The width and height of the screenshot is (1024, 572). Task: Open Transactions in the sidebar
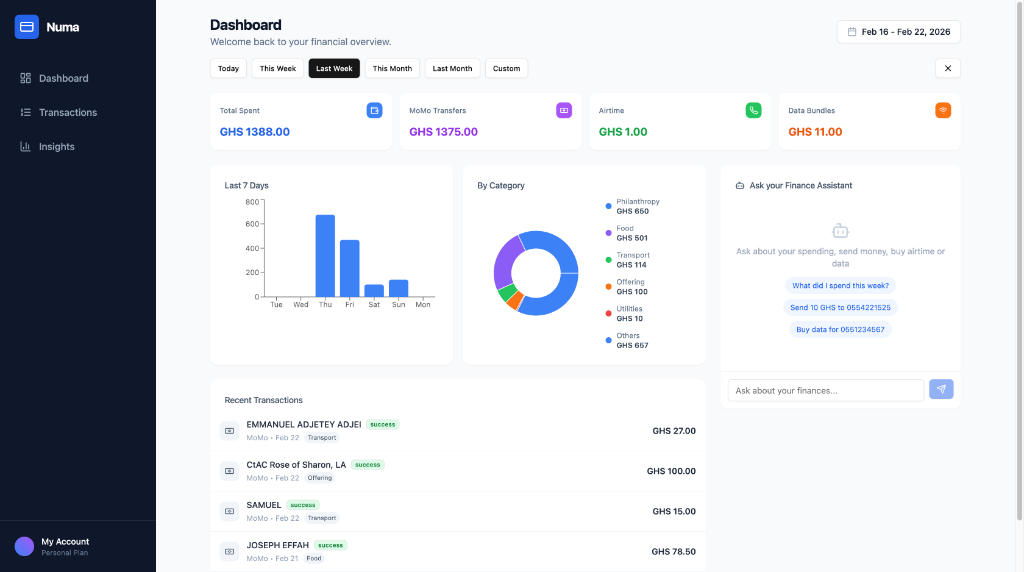78,112
